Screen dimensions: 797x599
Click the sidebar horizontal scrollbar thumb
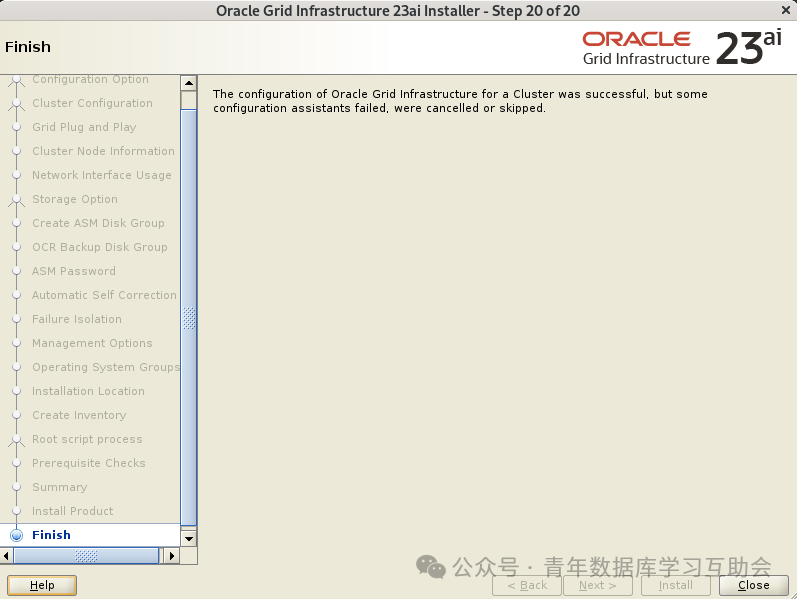point(86,556)
